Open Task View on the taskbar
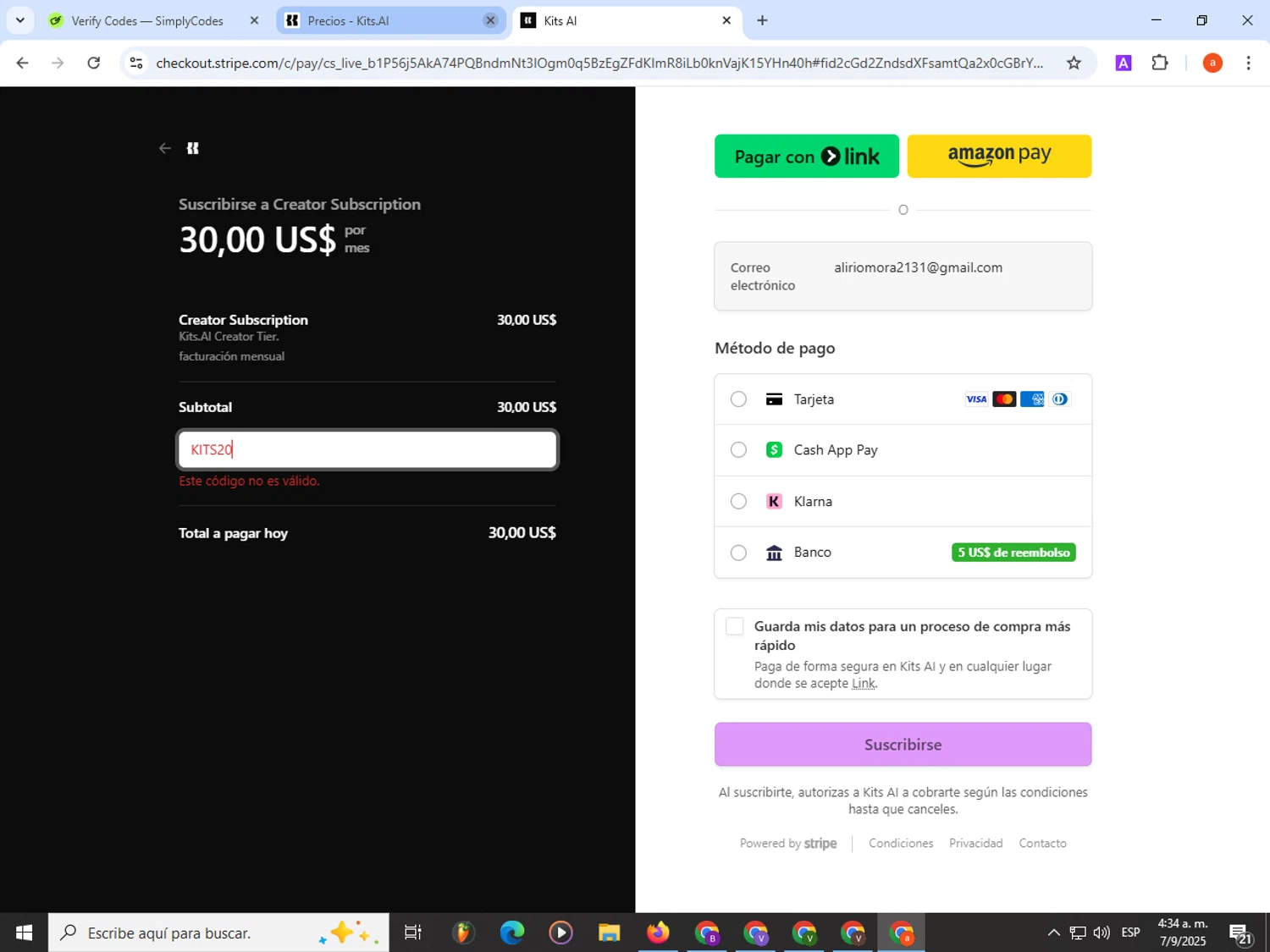Screen dimensions: 1270x952 point(413,933)
